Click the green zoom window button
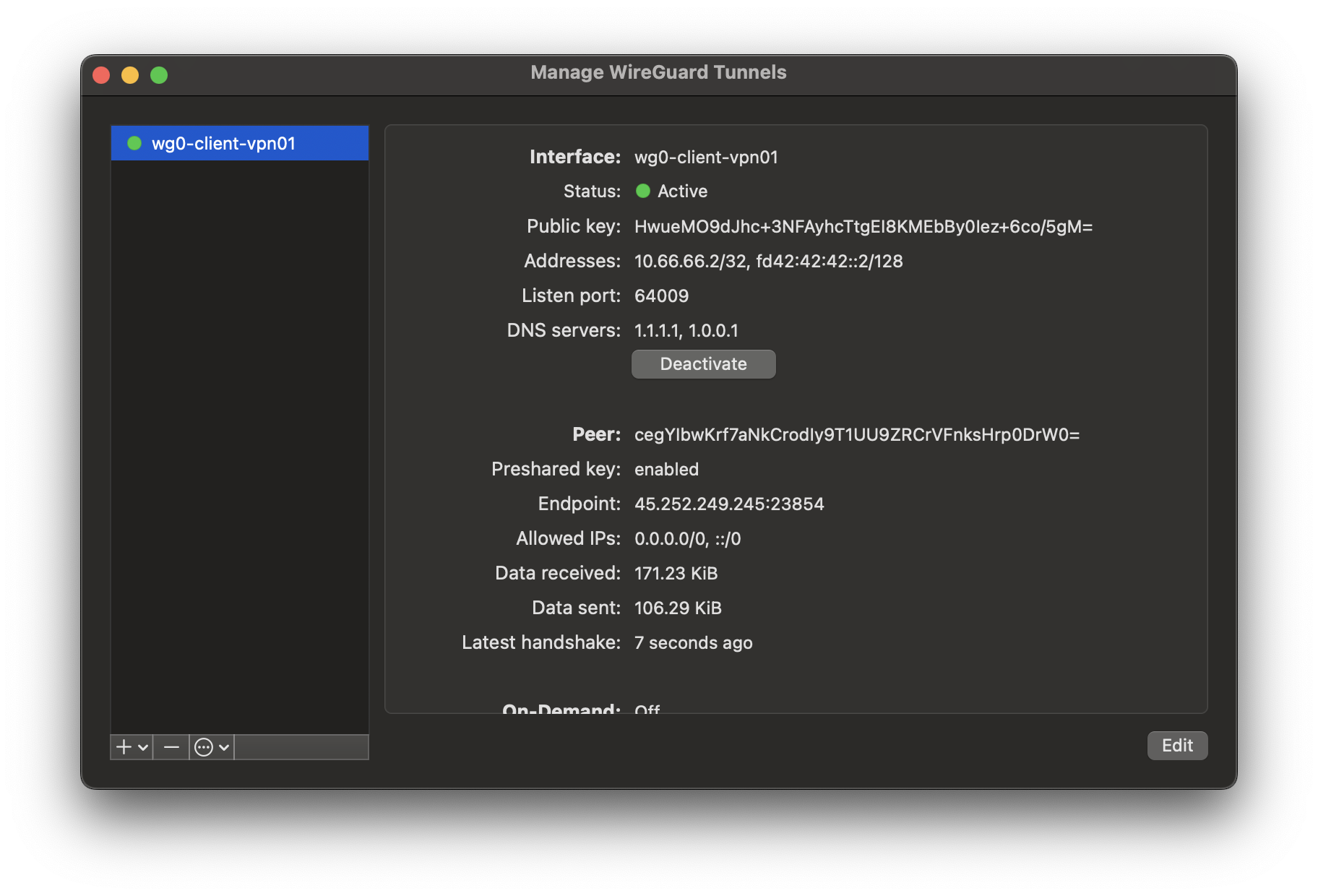 pos(159,75)
